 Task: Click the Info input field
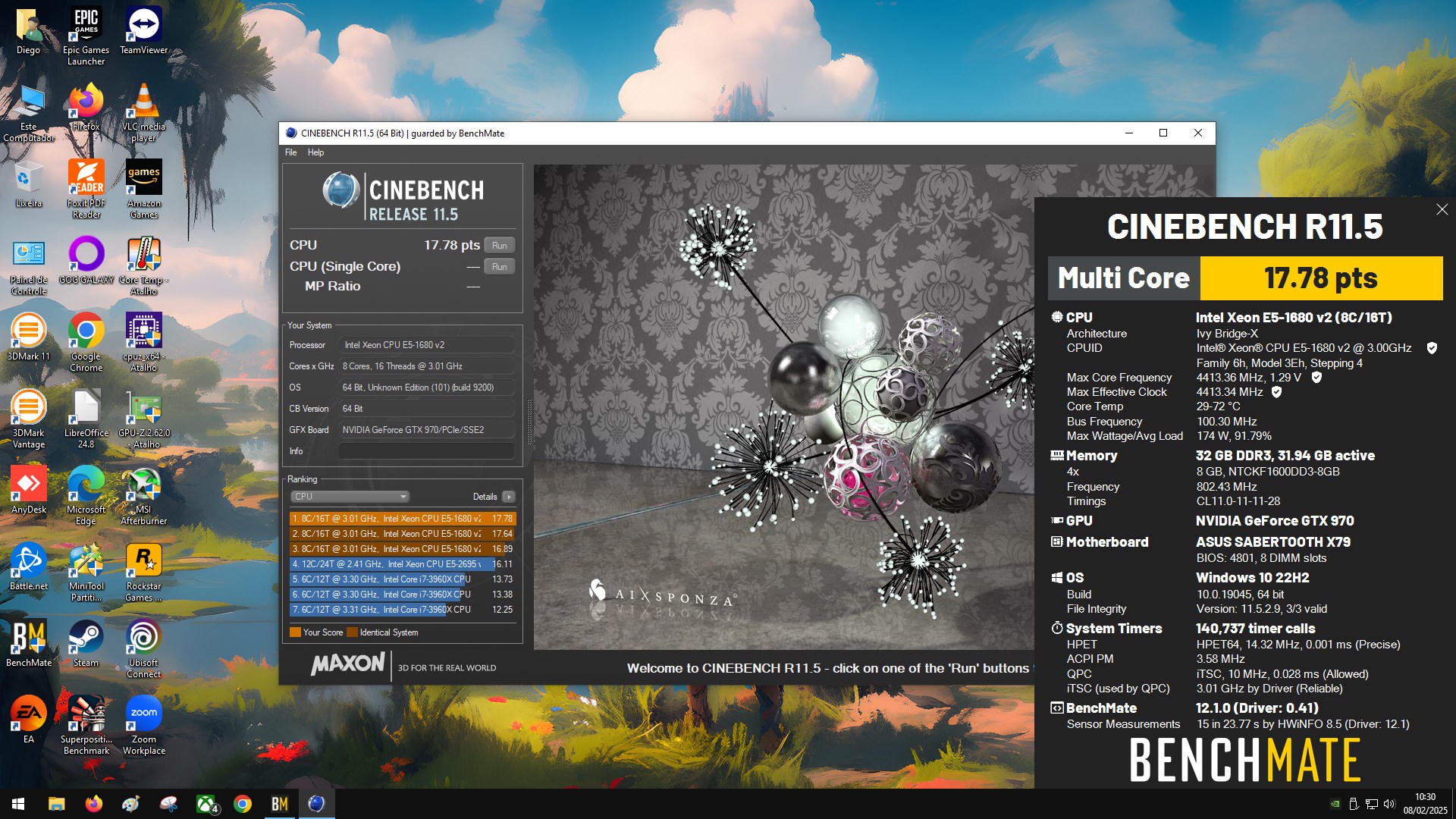(x=426, y=451)
